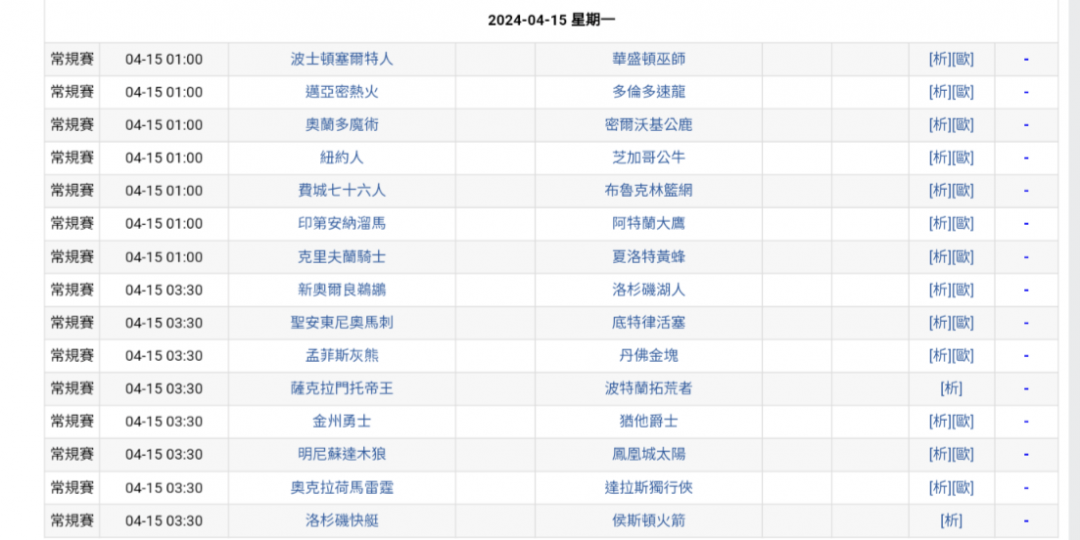Click the 鳳凰城太陽 team link
Viewport: 1080px width, 540px height.
648,455
